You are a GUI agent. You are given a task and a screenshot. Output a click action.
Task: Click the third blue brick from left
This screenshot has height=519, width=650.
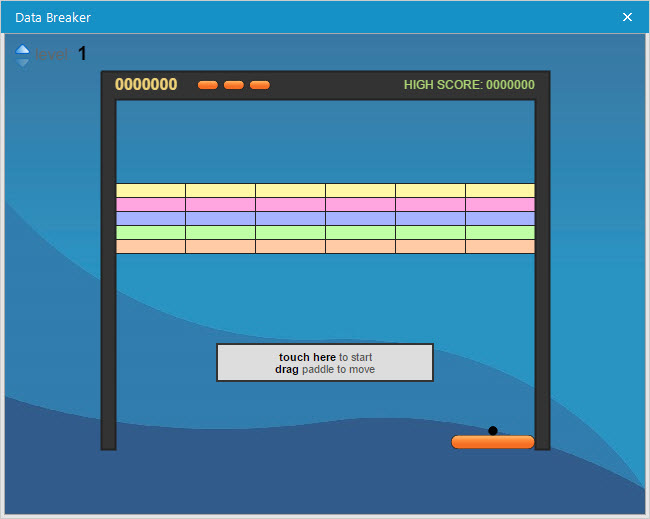290,218
